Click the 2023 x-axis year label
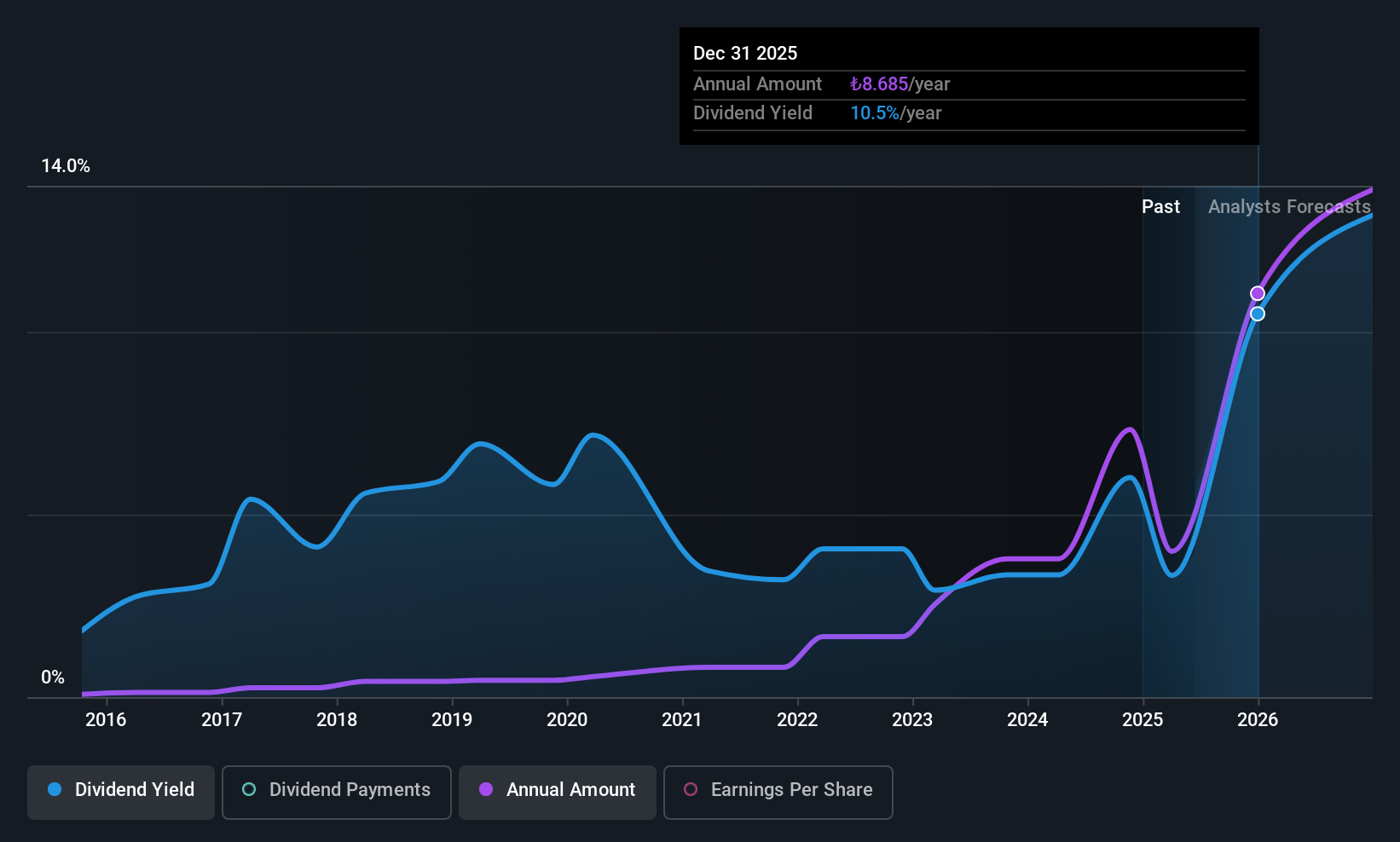The image size is (1400, 842). pos(912,719)
